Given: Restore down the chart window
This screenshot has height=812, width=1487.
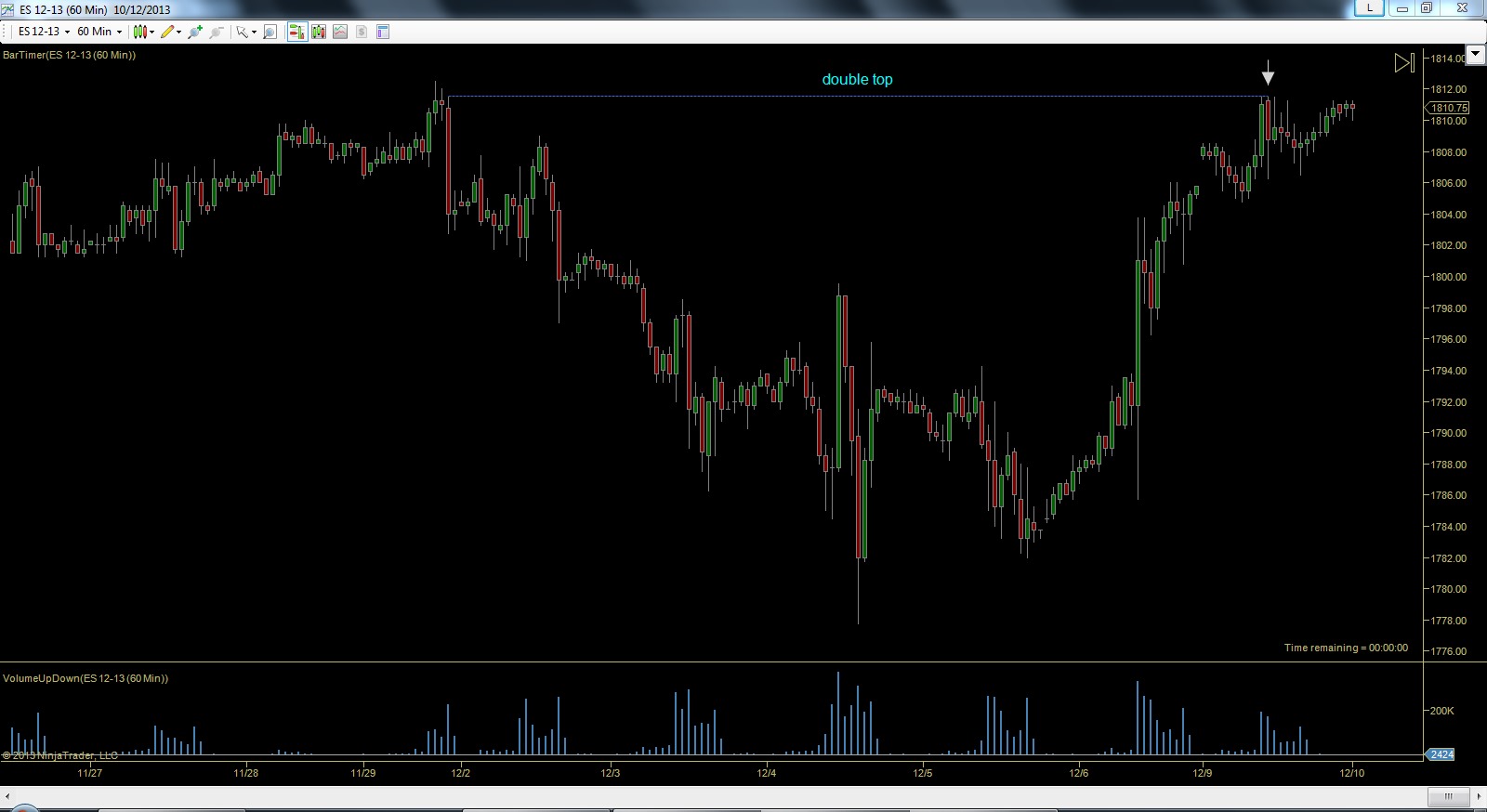Looking at the screenshot, I should [x=1427, y=8].
